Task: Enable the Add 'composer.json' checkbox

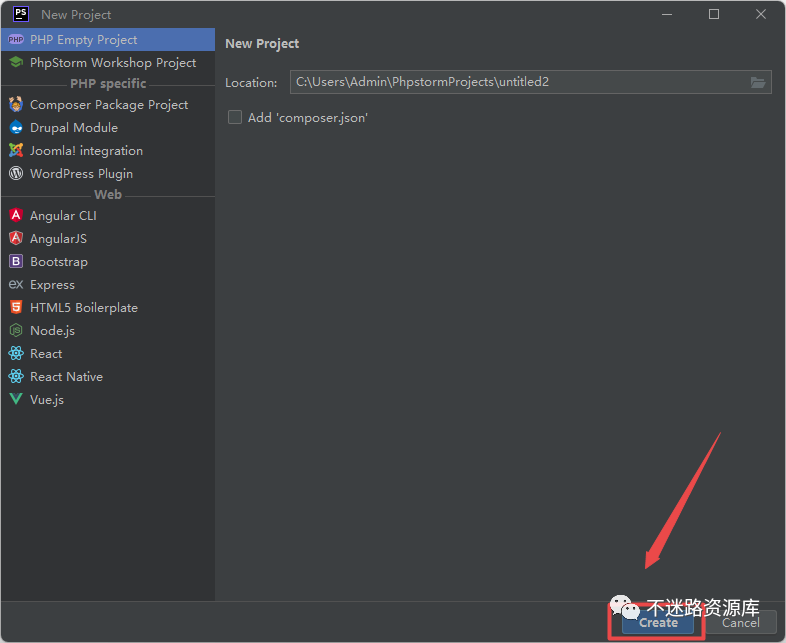Action: coord(235,117)
